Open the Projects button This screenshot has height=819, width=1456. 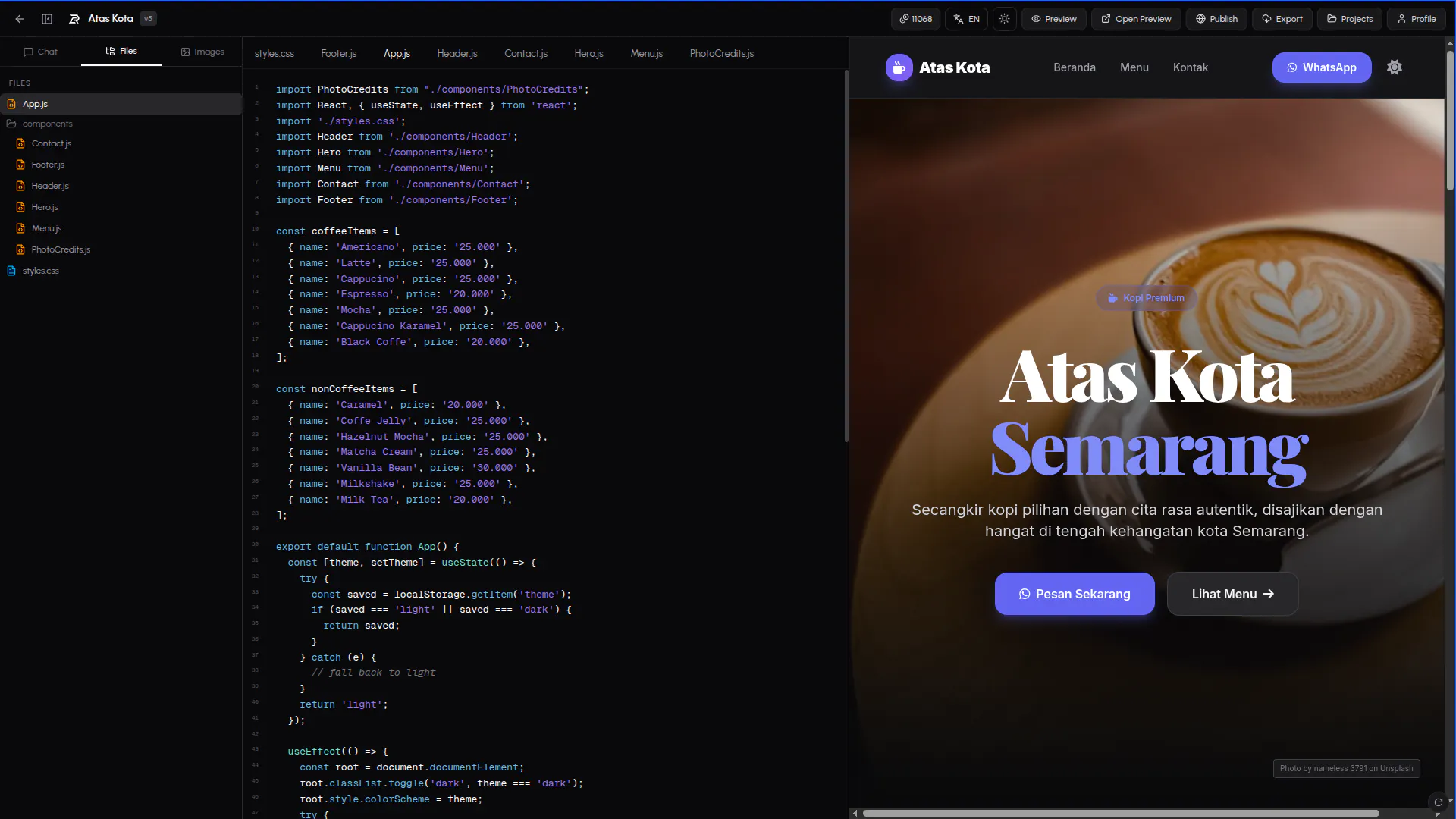pos(1350,19)
